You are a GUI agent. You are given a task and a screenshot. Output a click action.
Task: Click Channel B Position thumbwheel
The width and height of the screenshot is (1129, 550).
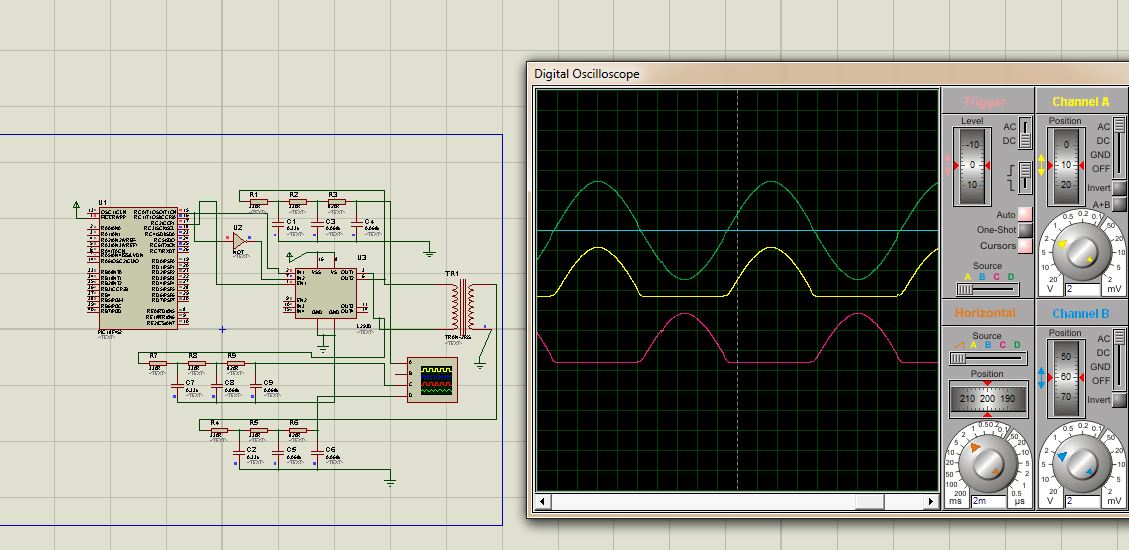(x=1065, y=377)
